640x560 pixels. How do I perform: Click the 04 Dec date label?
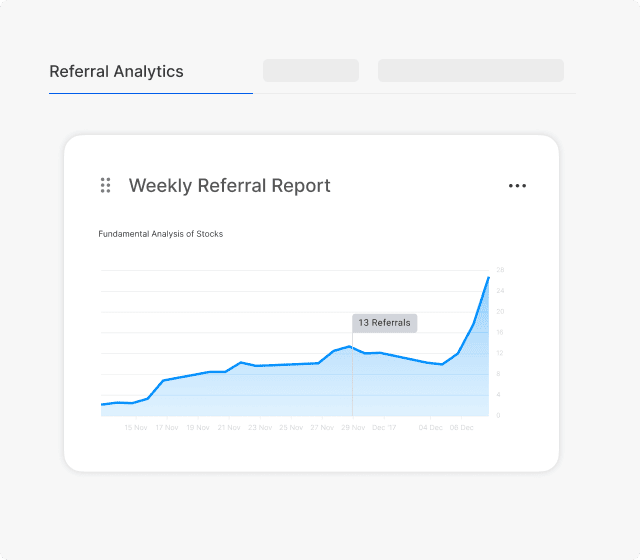click(430, 427)
